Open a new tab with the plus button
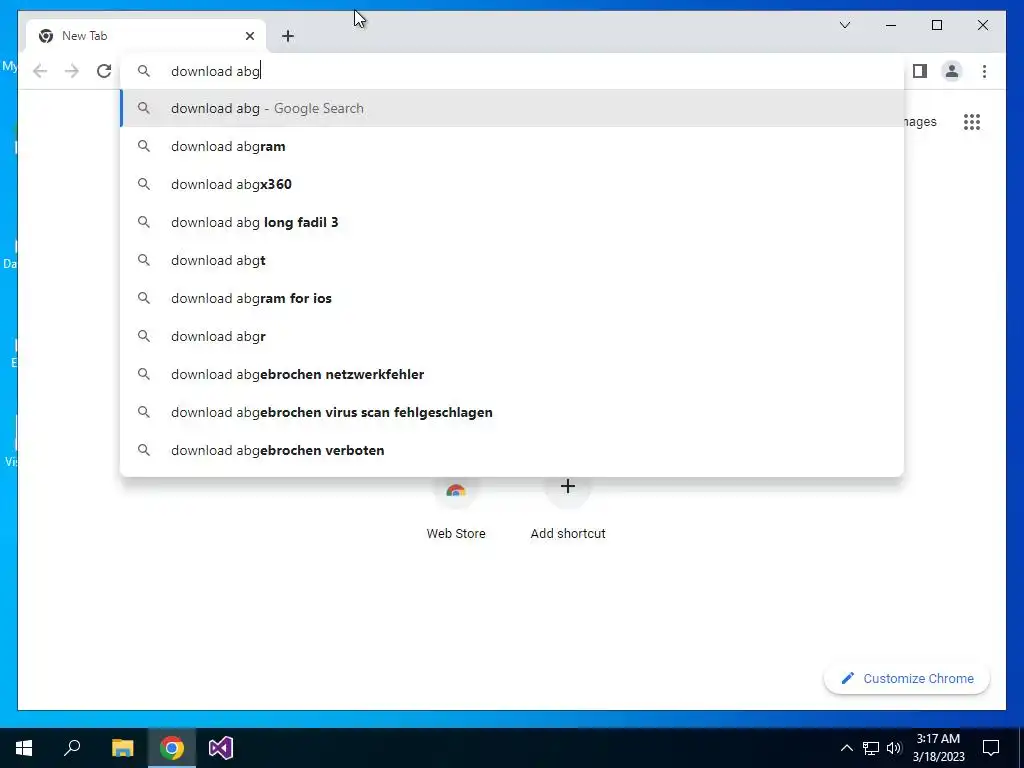 click(288, 36)
